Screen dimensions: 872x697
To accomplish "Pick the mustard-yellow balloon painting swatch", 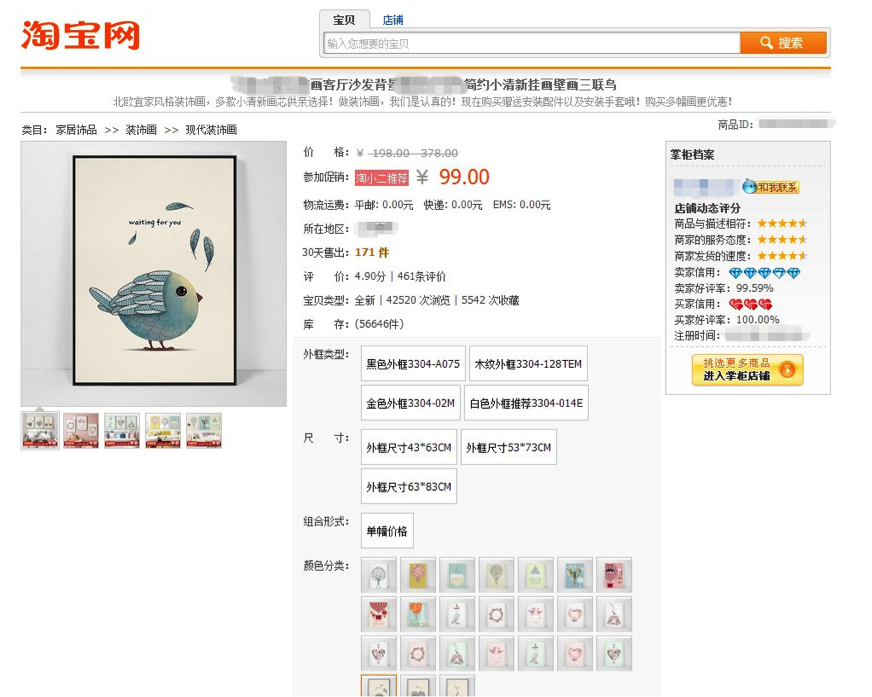I will [x=418, y=575].
